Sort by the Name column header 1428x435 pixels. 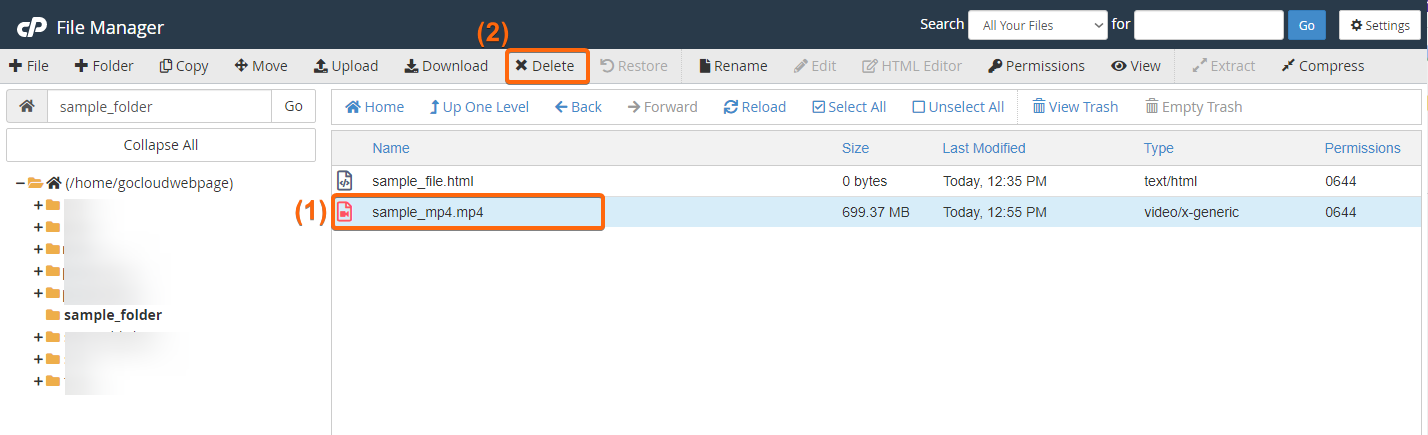point(391,148)
